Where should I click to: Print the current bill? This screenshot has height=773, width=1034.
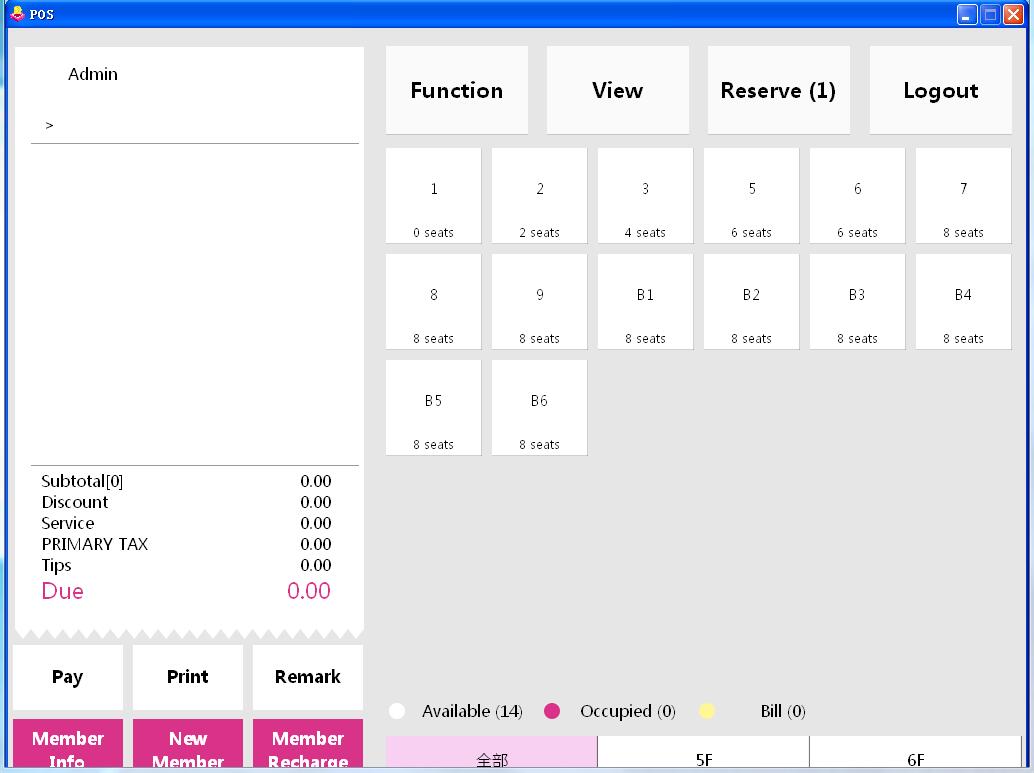188,677
